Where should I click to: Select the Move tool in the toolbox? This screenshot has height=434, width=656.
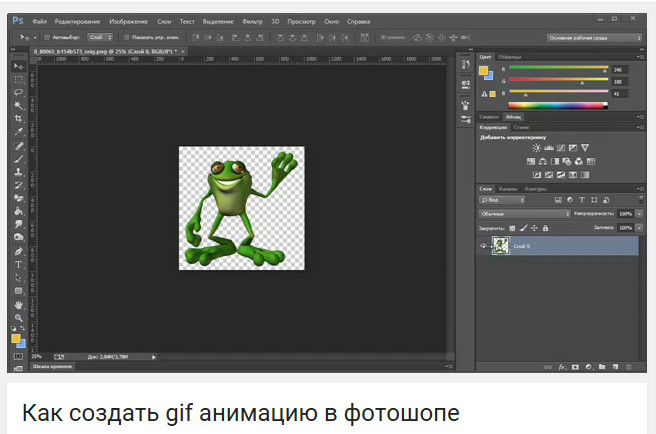pos(18,67)
